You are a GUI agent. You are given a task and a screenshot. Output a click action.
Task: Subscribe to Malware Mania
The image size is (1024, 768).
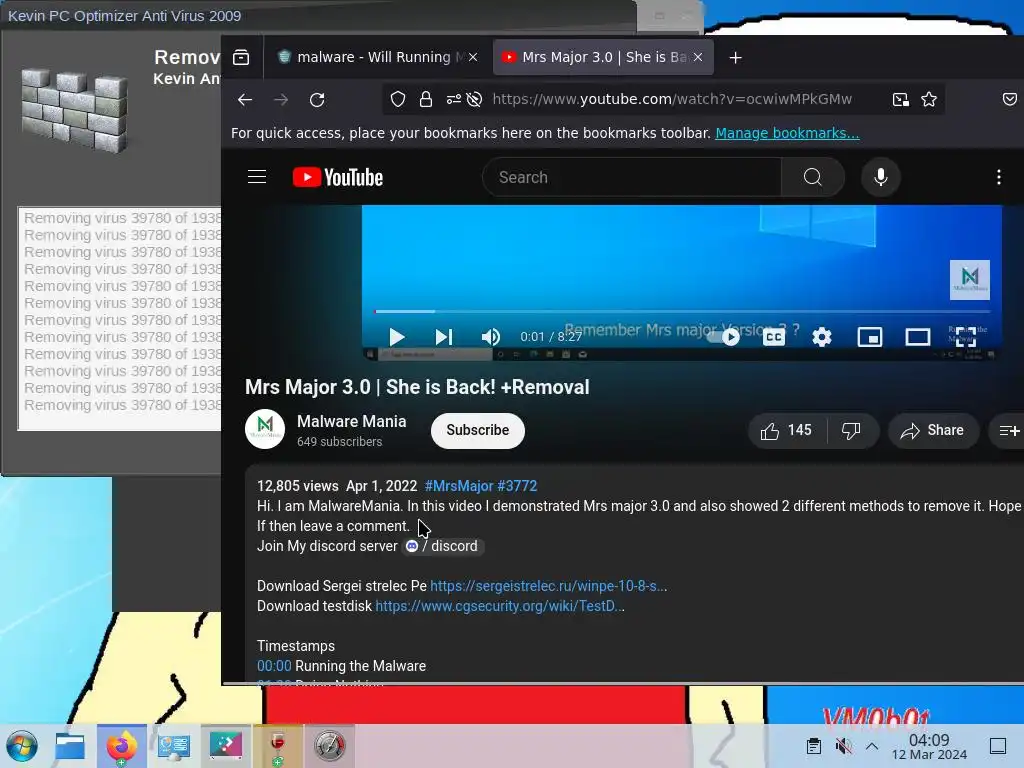click(x=477, y=430)
